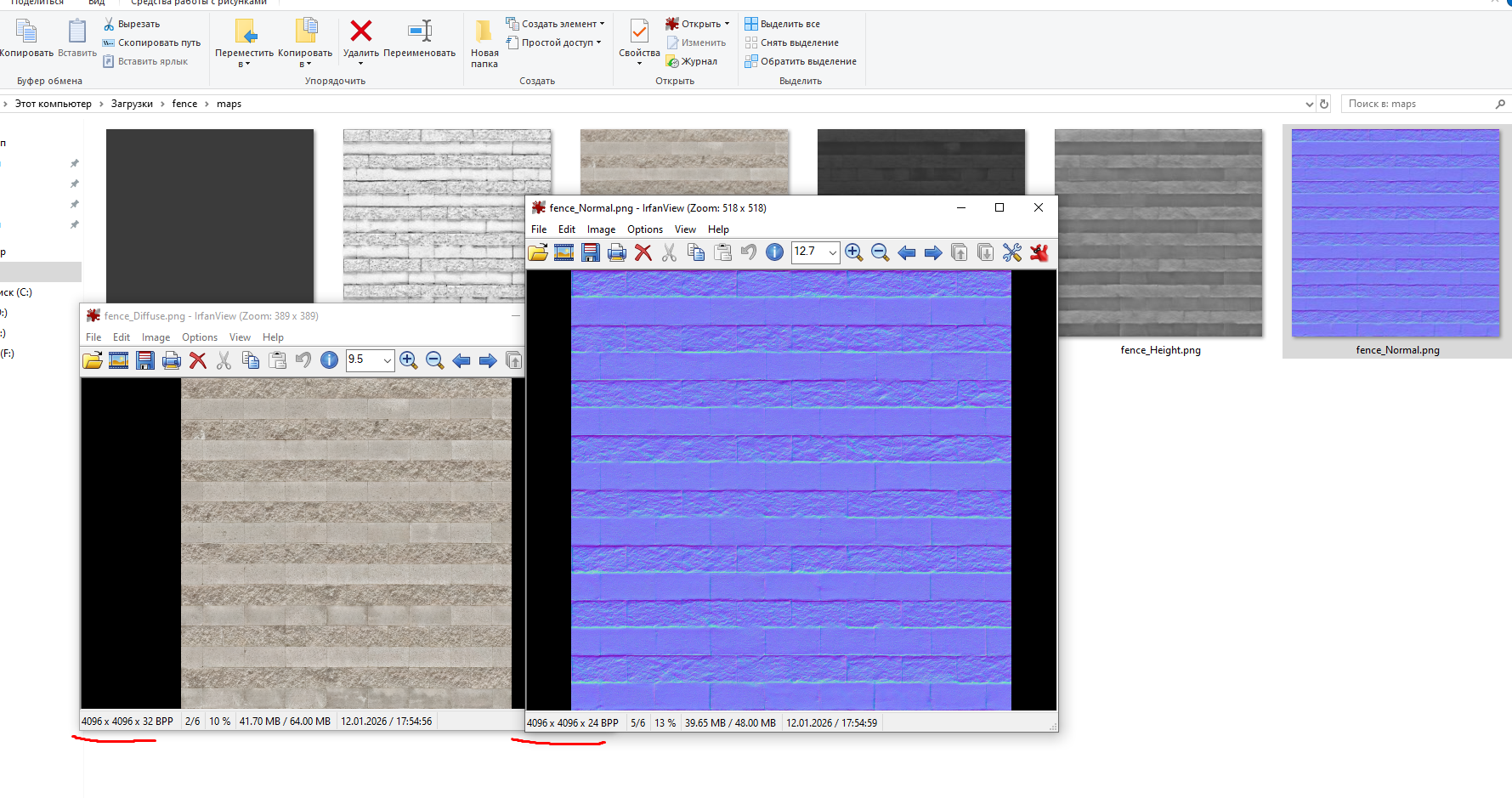
Task: Click Print icon in fence_Normal IrfanView toolbar
Action: [617, 252]
